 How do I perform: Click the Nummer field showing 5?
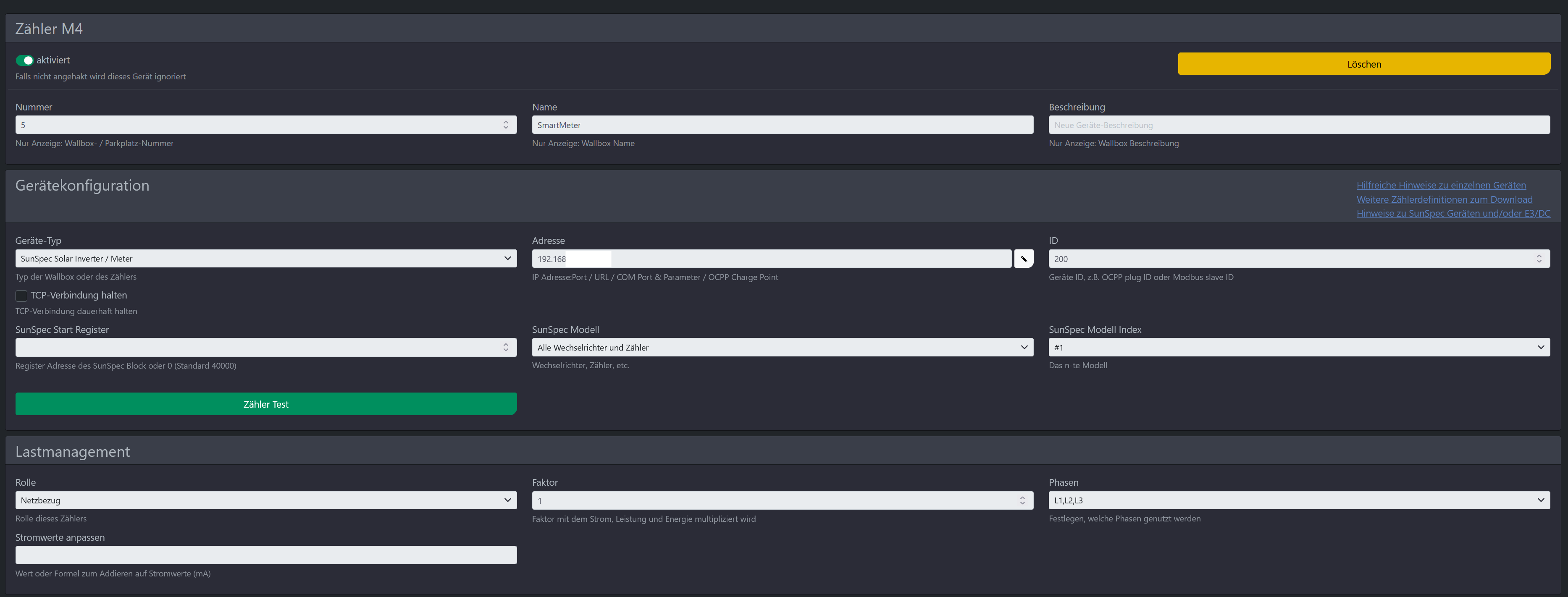point(266,125)
